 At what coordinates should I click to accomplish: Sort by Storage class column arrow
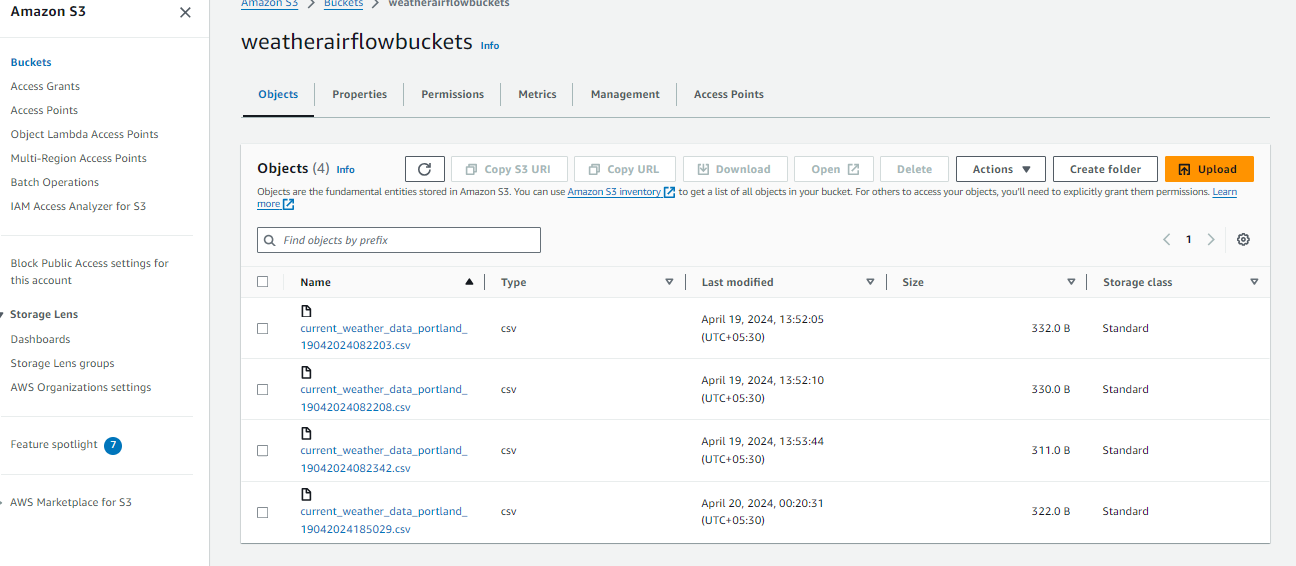(1254, 282)
